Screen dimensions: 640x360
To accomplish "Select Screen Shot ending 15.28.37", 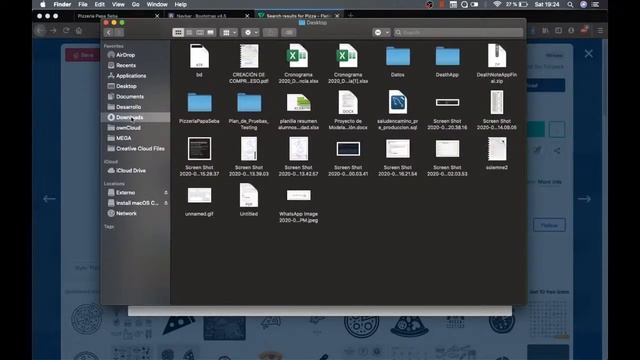I will [199, 149].
